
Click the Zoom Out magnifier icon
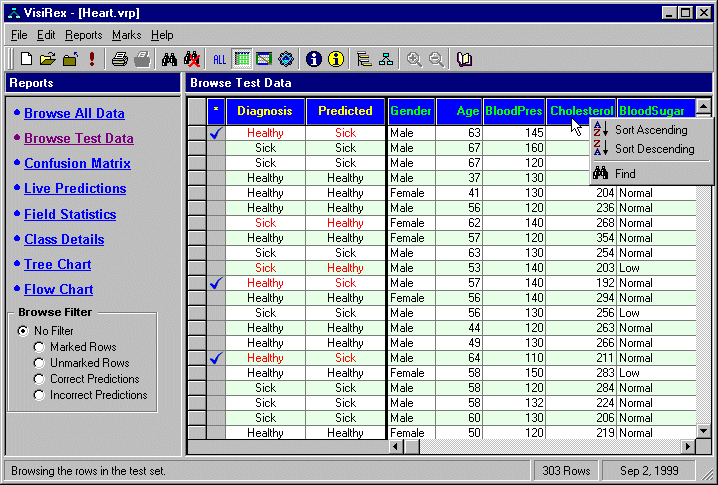436,59
